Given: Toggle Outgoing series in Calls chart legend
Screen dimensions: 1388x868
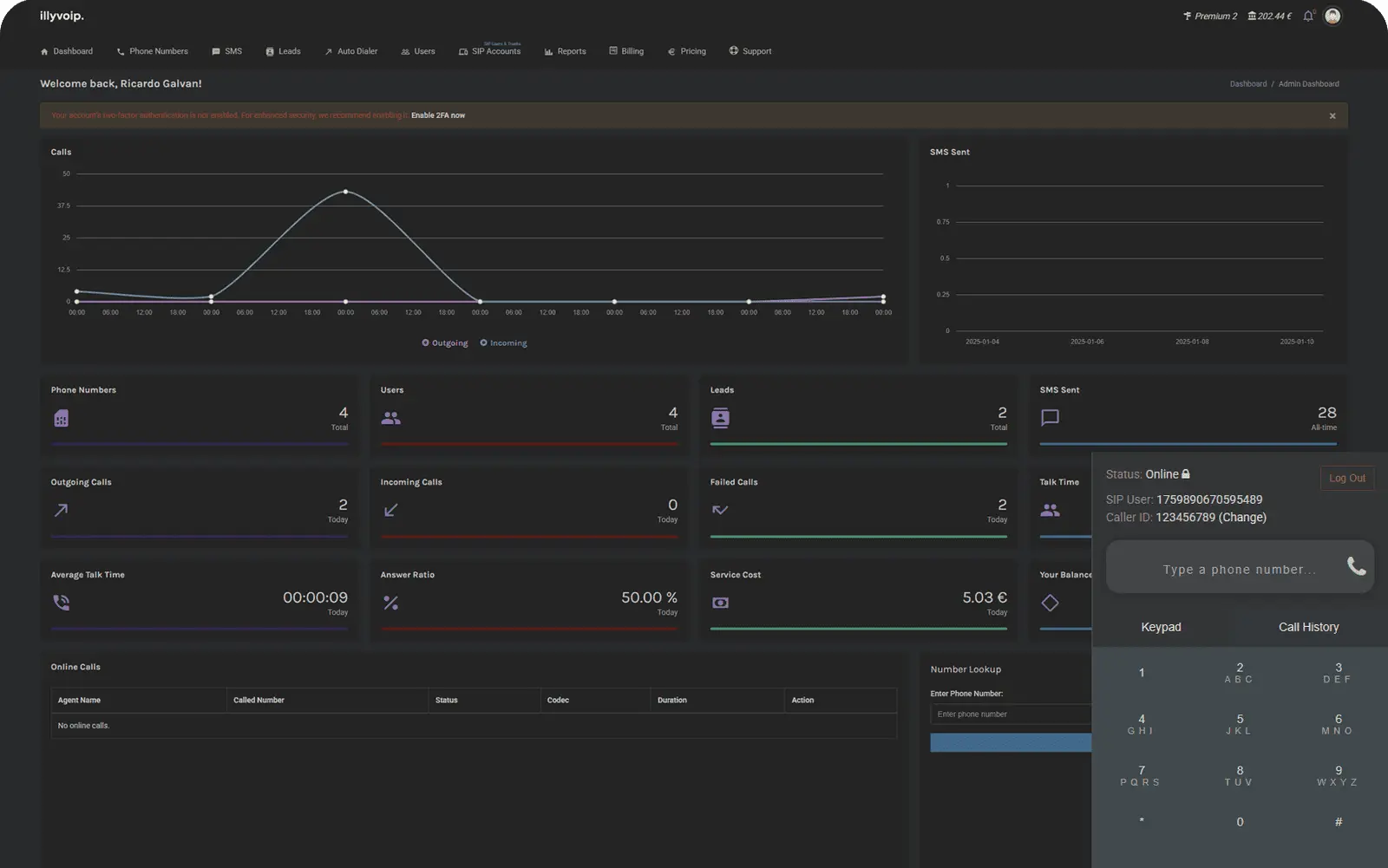Looking at the screenshot, I should coord(445,343).
